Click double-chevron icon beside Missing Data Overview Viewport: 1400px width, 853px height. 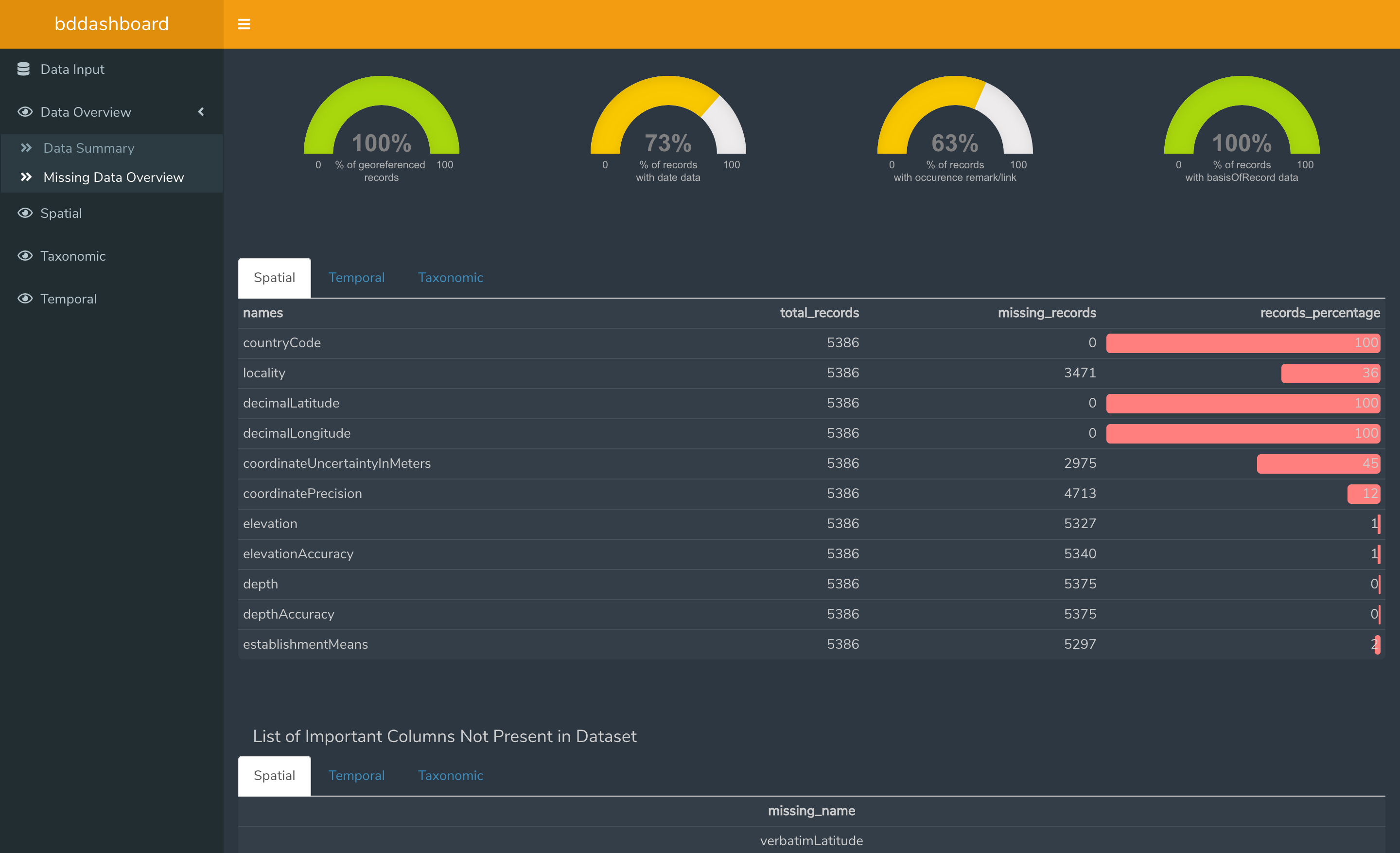coord(26,178)
